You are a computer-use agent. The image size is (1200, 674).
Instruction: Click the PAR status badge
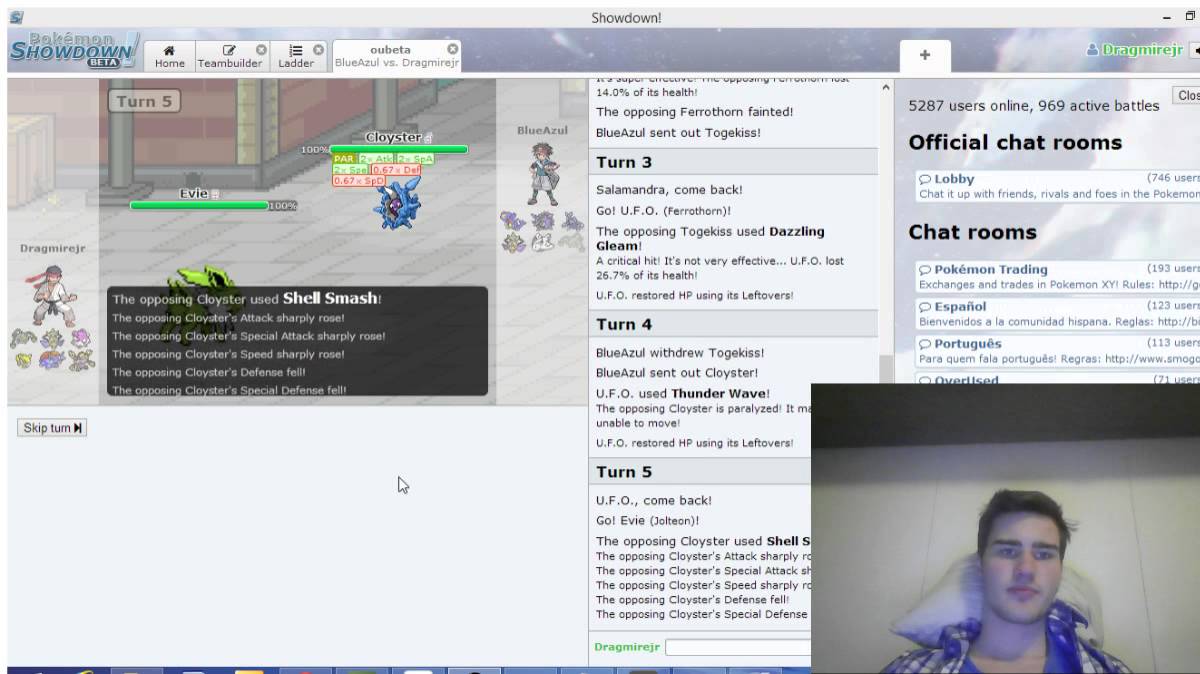pyautogui.click(x=345, y=159)
